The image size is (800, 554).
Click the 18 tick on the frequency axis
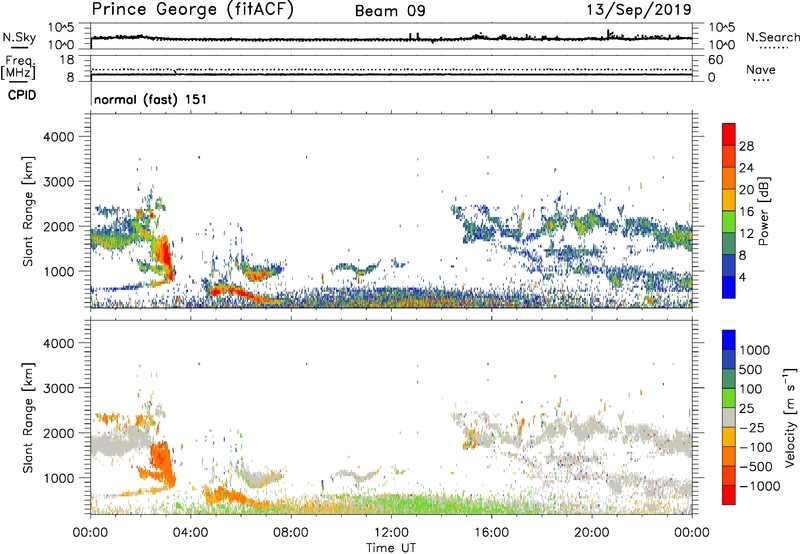[67, 60]
